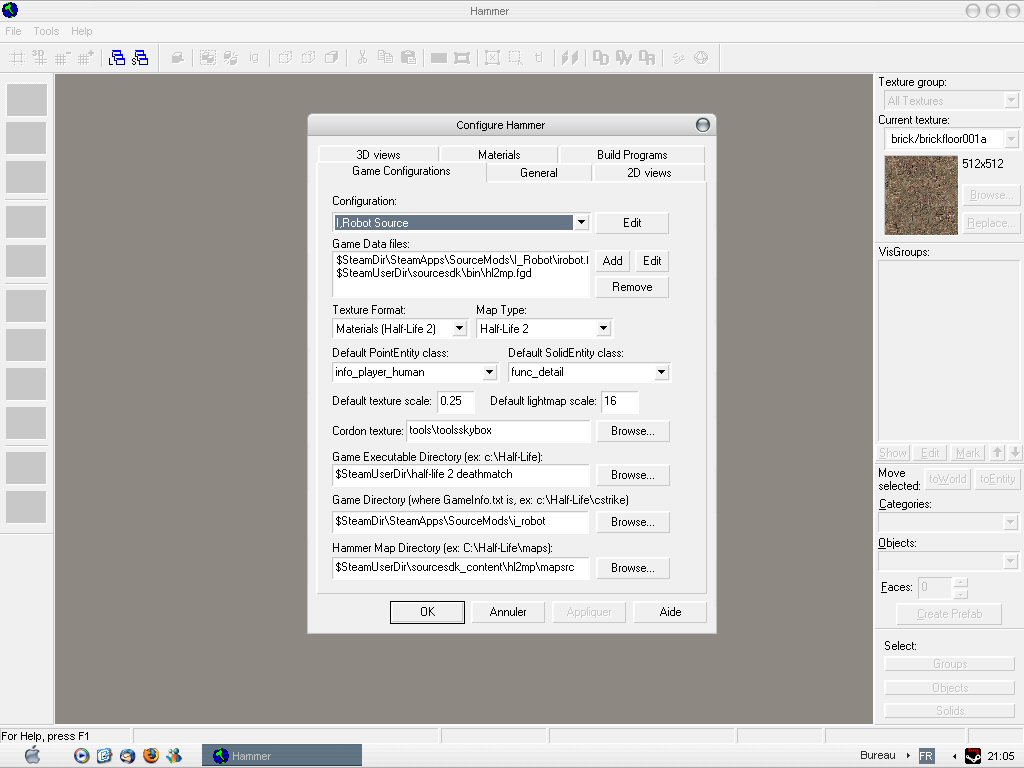Click Remove for Game Data files
Image resolution: width=1024 pixels, height=768 pixels.
pos(632,287)
